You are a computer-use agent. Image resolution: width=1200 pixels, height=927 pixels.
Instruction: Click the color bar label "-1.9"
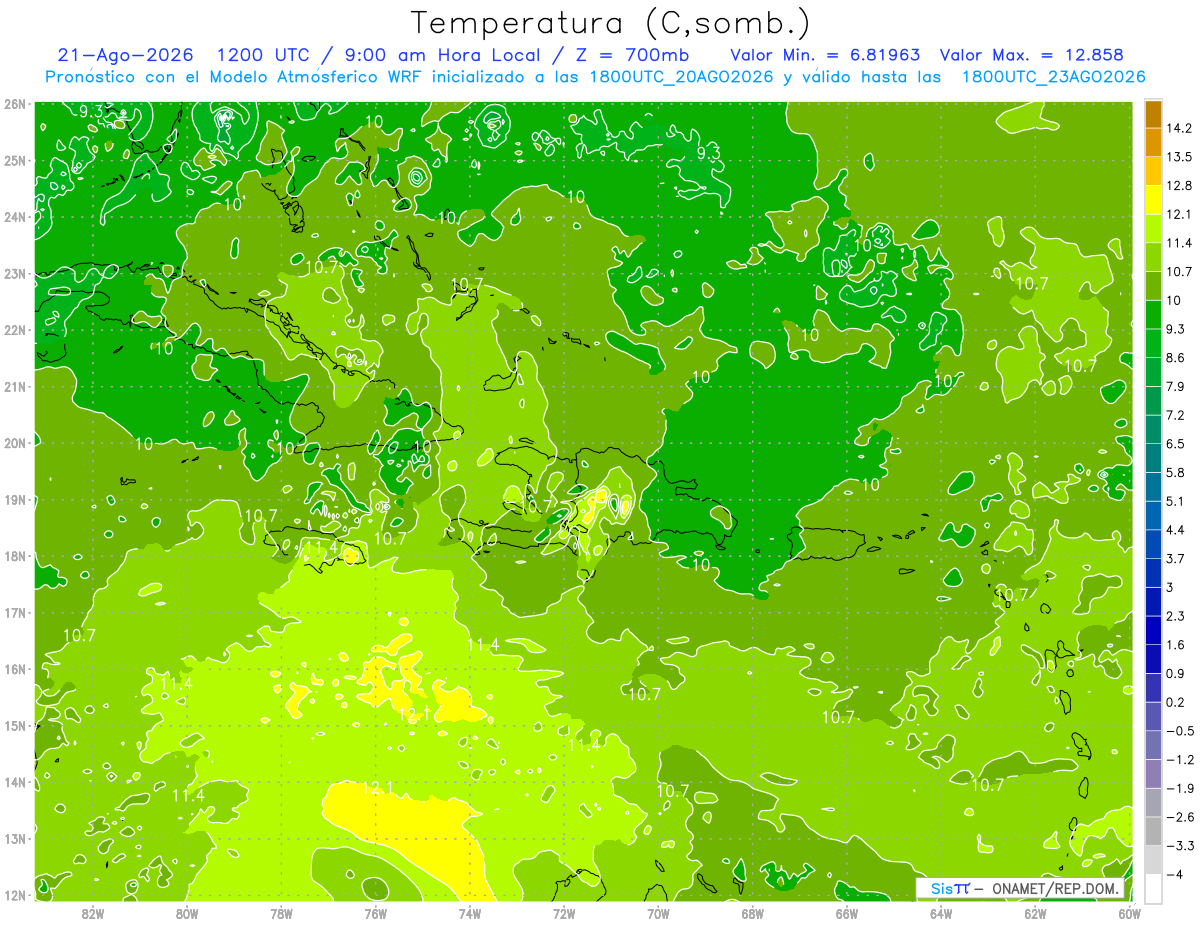(x=1179, y=788)
